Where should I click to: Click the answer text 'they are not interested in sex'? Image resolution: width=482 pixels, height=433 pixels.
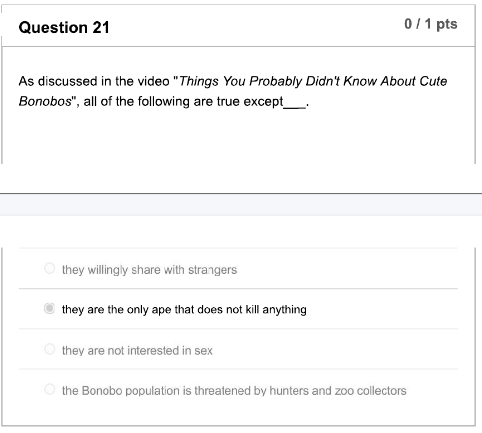137,351
